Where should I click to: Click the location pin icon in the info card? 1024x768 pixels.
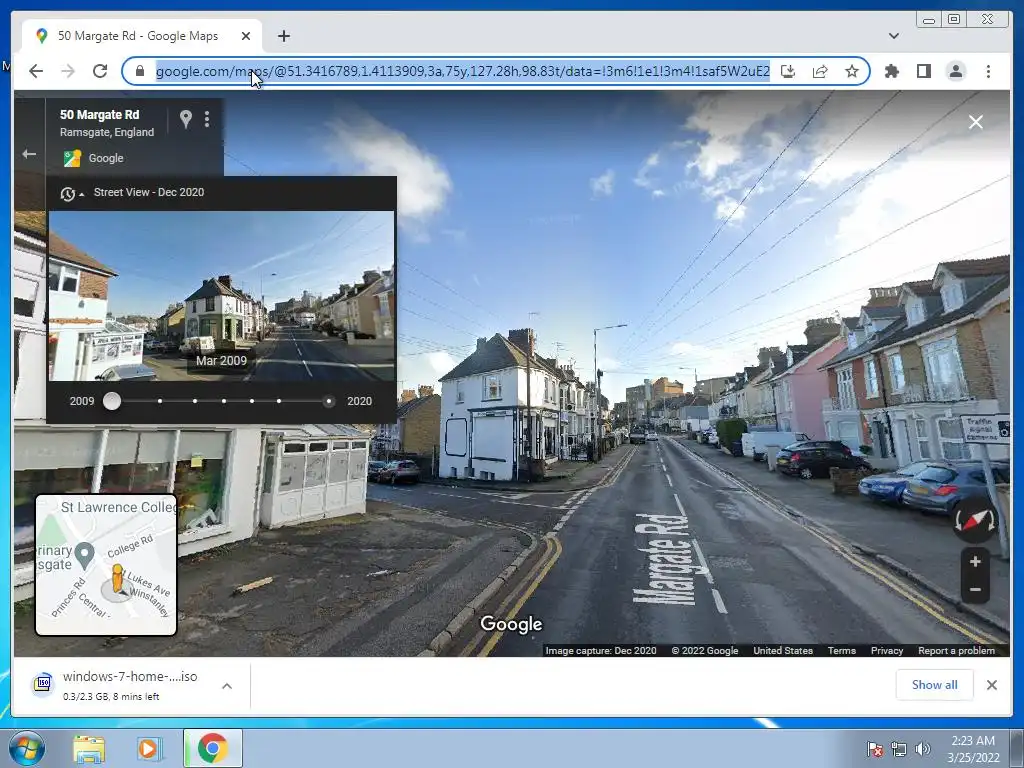pos(185,119)
